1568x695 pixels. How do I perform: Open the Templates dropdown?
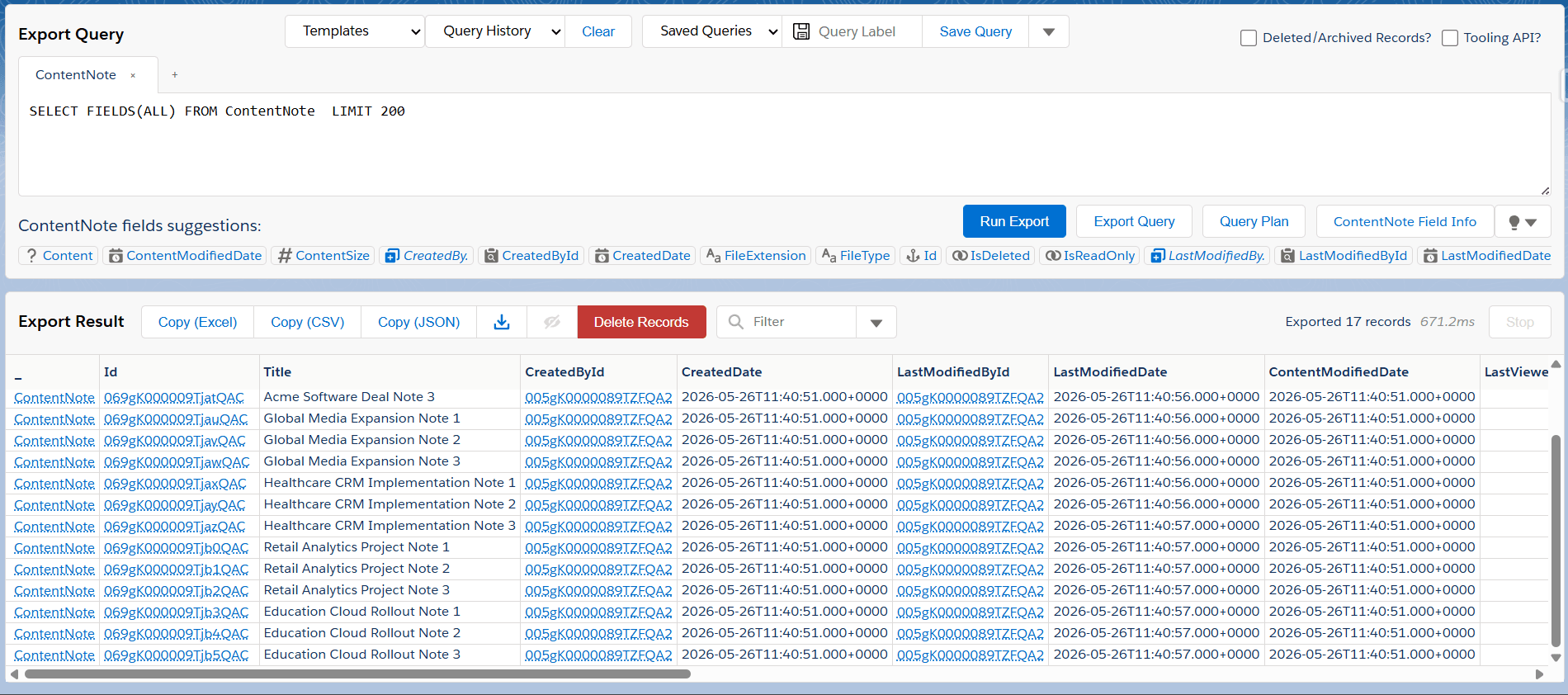[355, 31]
